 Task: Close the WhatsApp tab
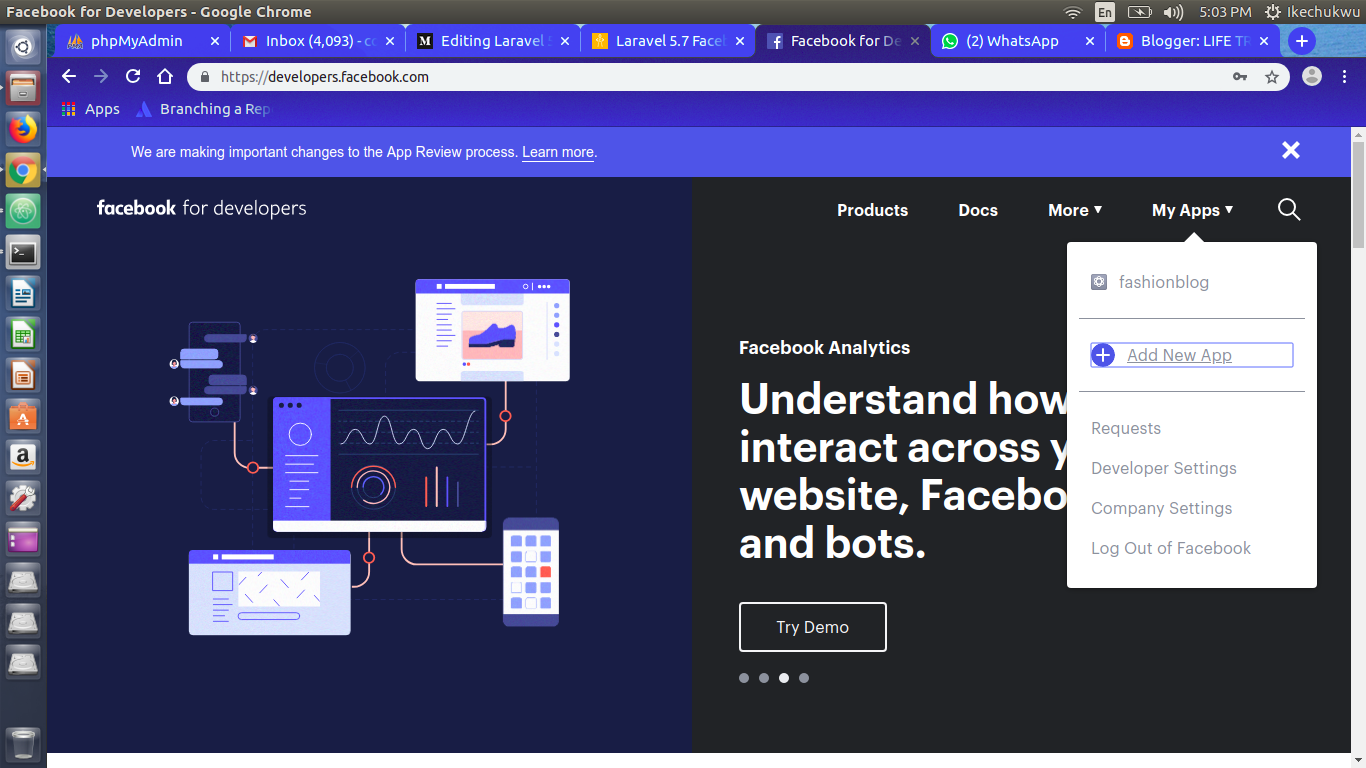[x=1090, y=41]
